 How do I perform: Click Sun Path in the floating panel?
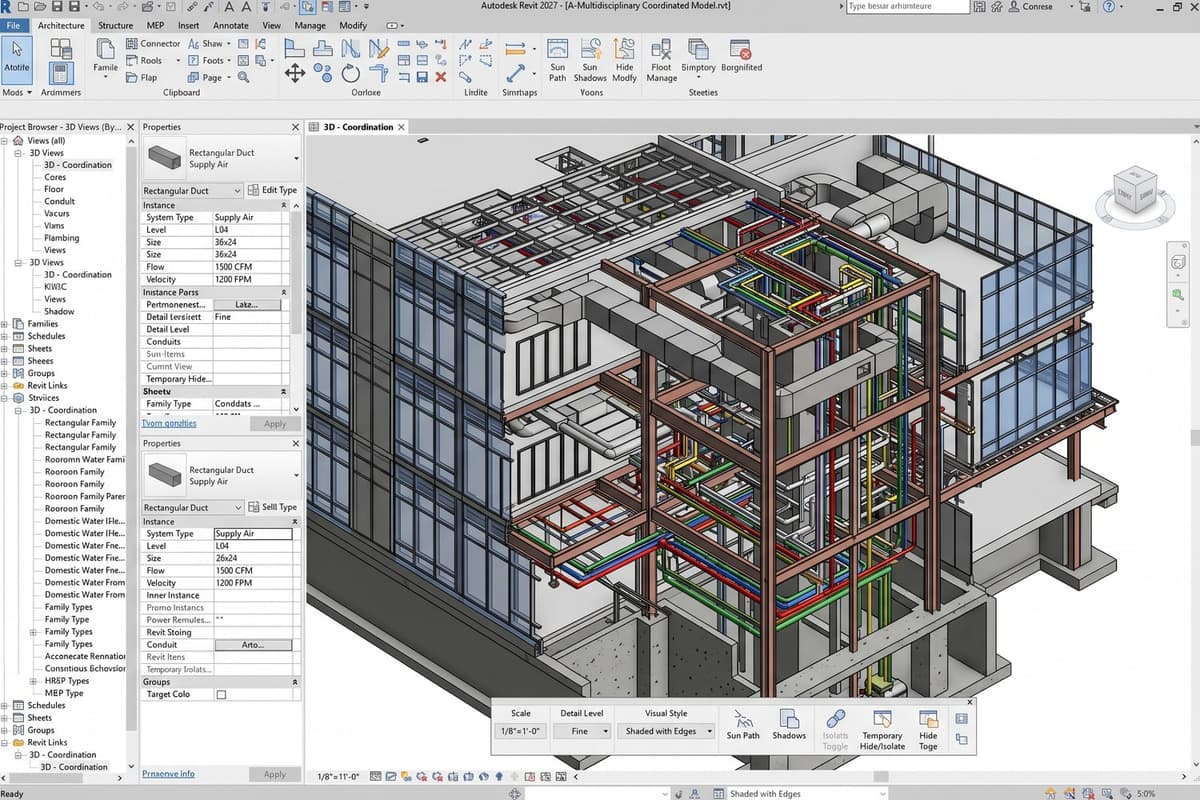(x=743, y=724)
